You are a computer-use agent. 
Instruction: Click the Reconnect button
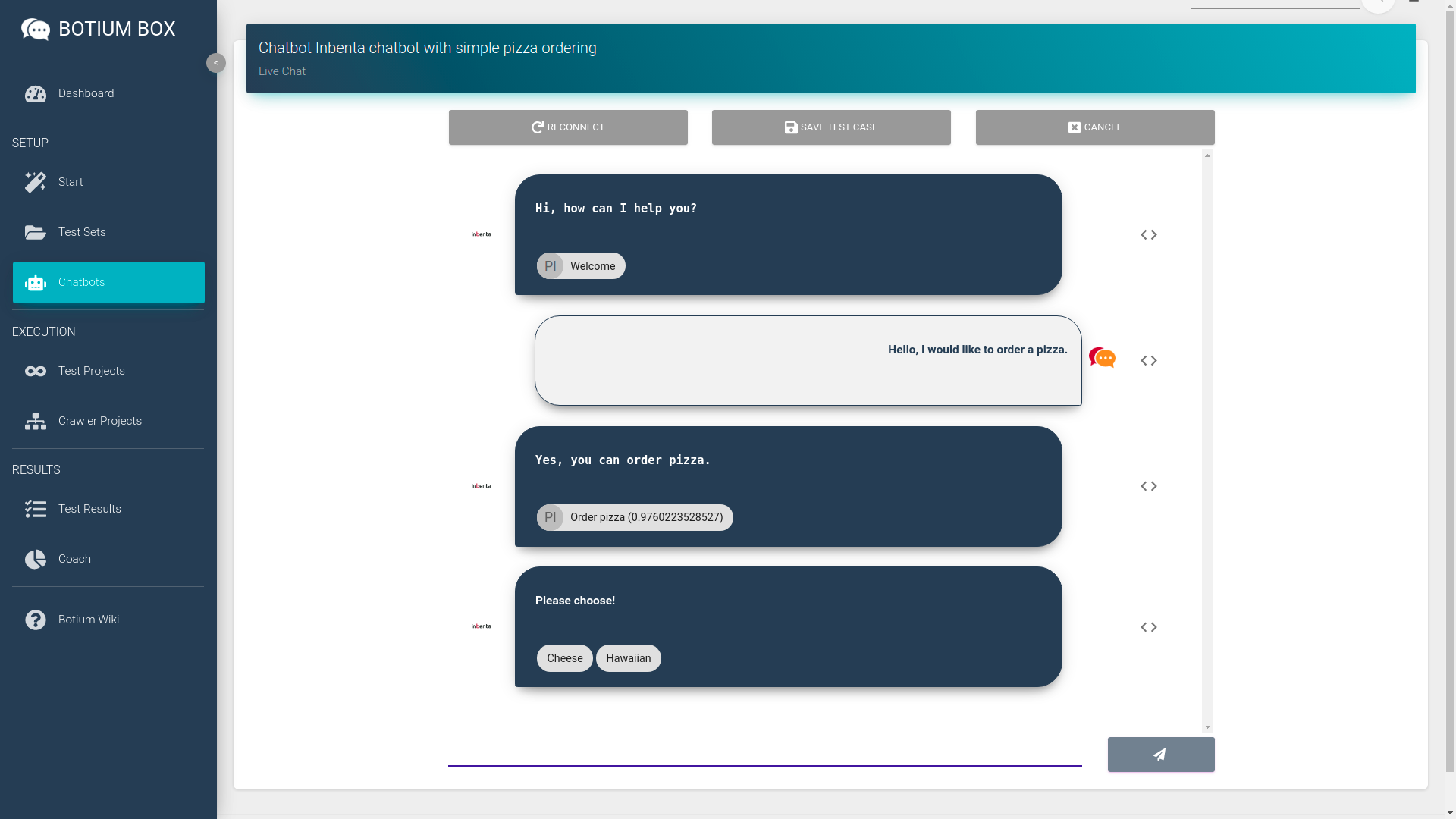pyautogui.click(x=568, y=127)
